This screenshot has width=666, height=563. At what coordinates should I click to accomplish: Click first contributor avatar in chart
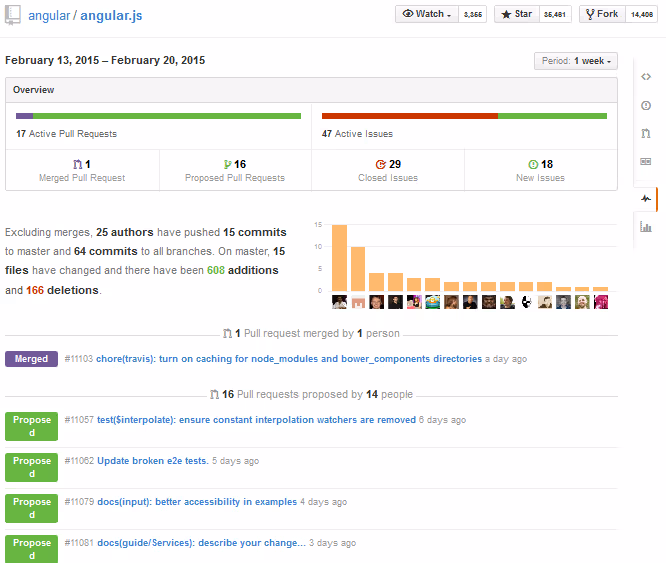click(x=339, y=302)
